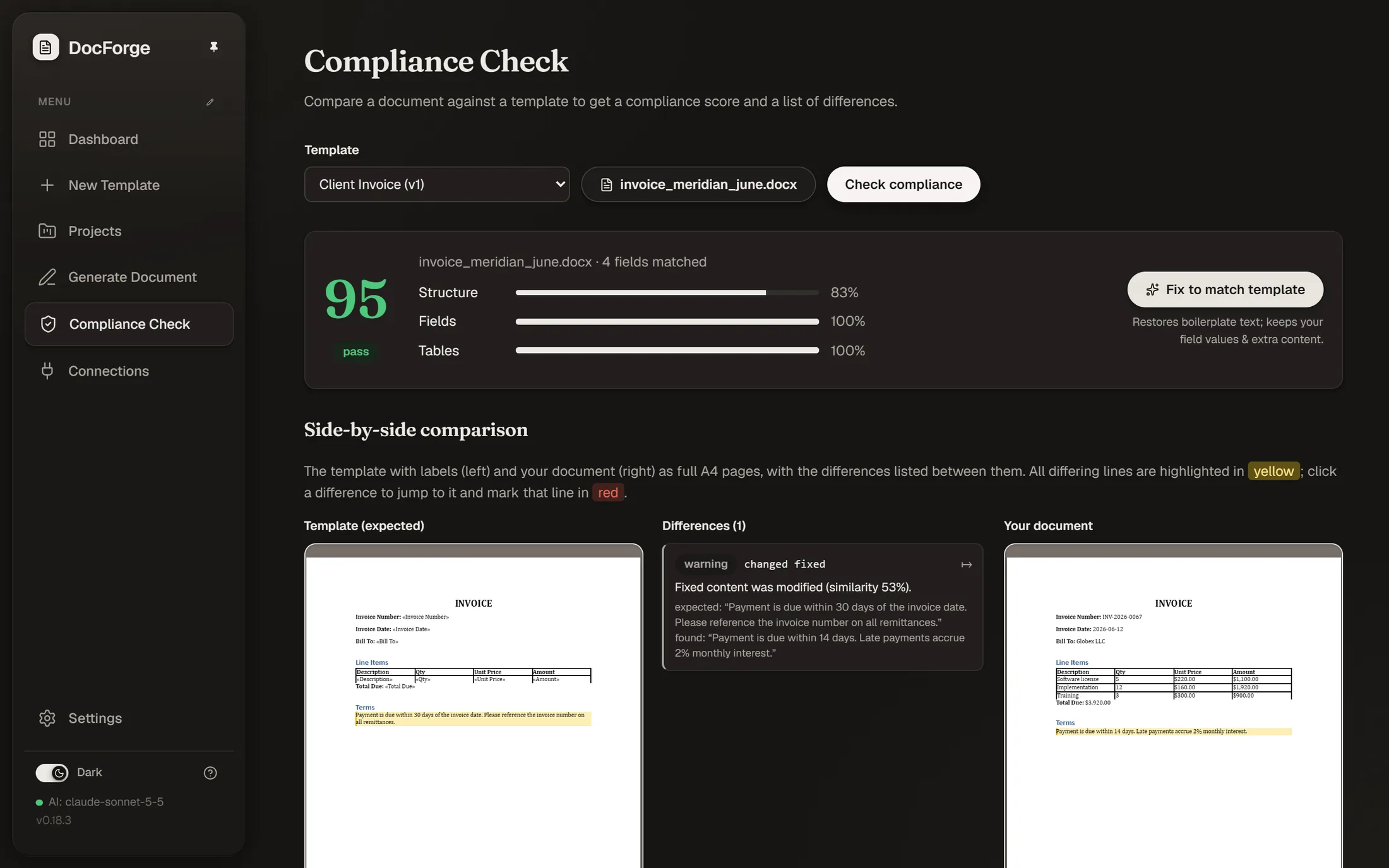
Task: Click Fix to match template button
Action: click(1225, 290)
